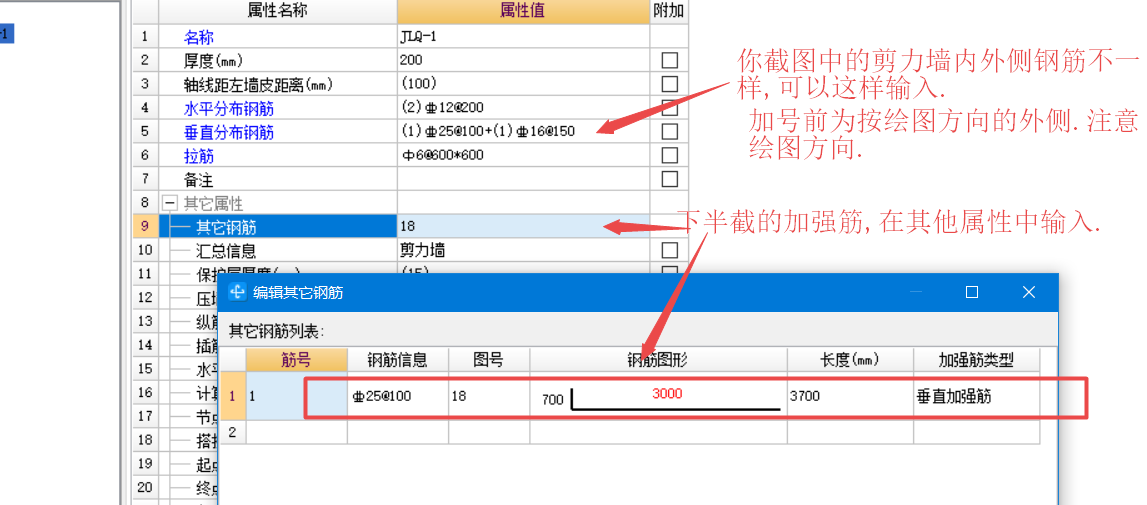
Task: Click the 加强筋类型 column header in dialog
Action: [x=976, y=359]
